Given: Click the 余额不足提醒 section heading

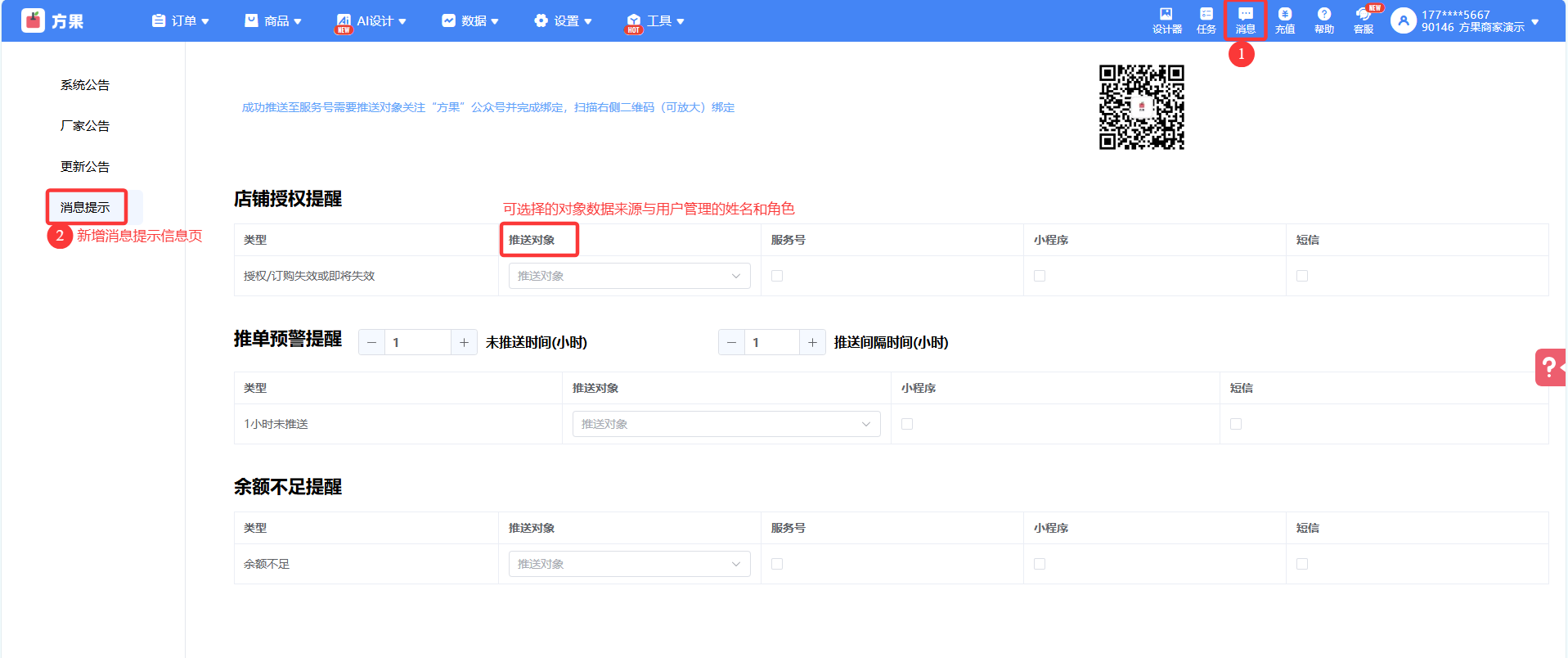Looking at the screenshot, I should 288,487.
